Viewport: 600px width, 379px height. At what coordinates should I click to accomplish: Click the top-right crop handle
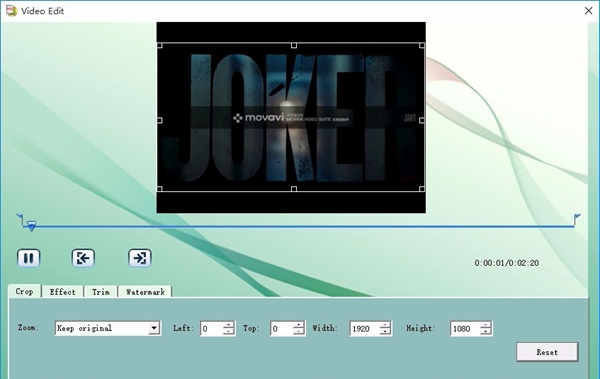pyautogui.click(x=422, y=46)
